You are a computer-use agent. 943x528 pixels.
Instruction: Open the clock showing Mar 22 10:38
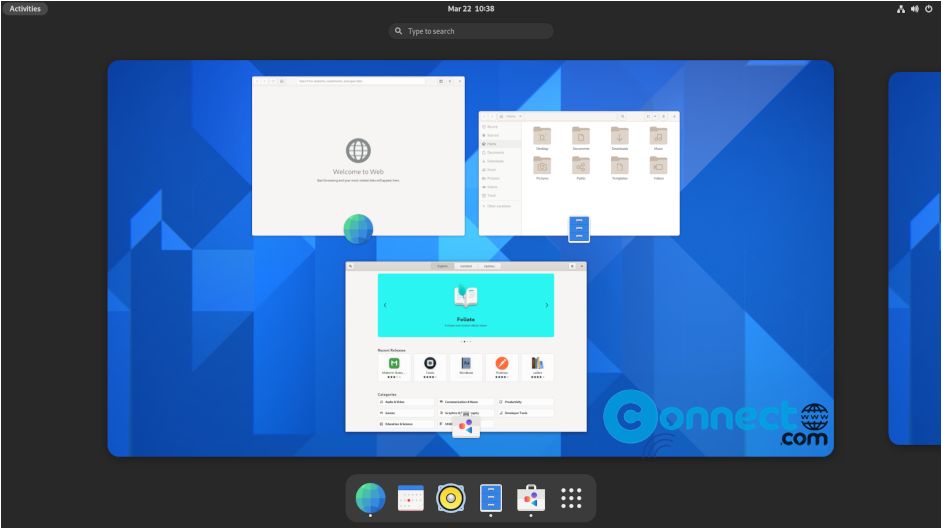click(x=471, y=9)
